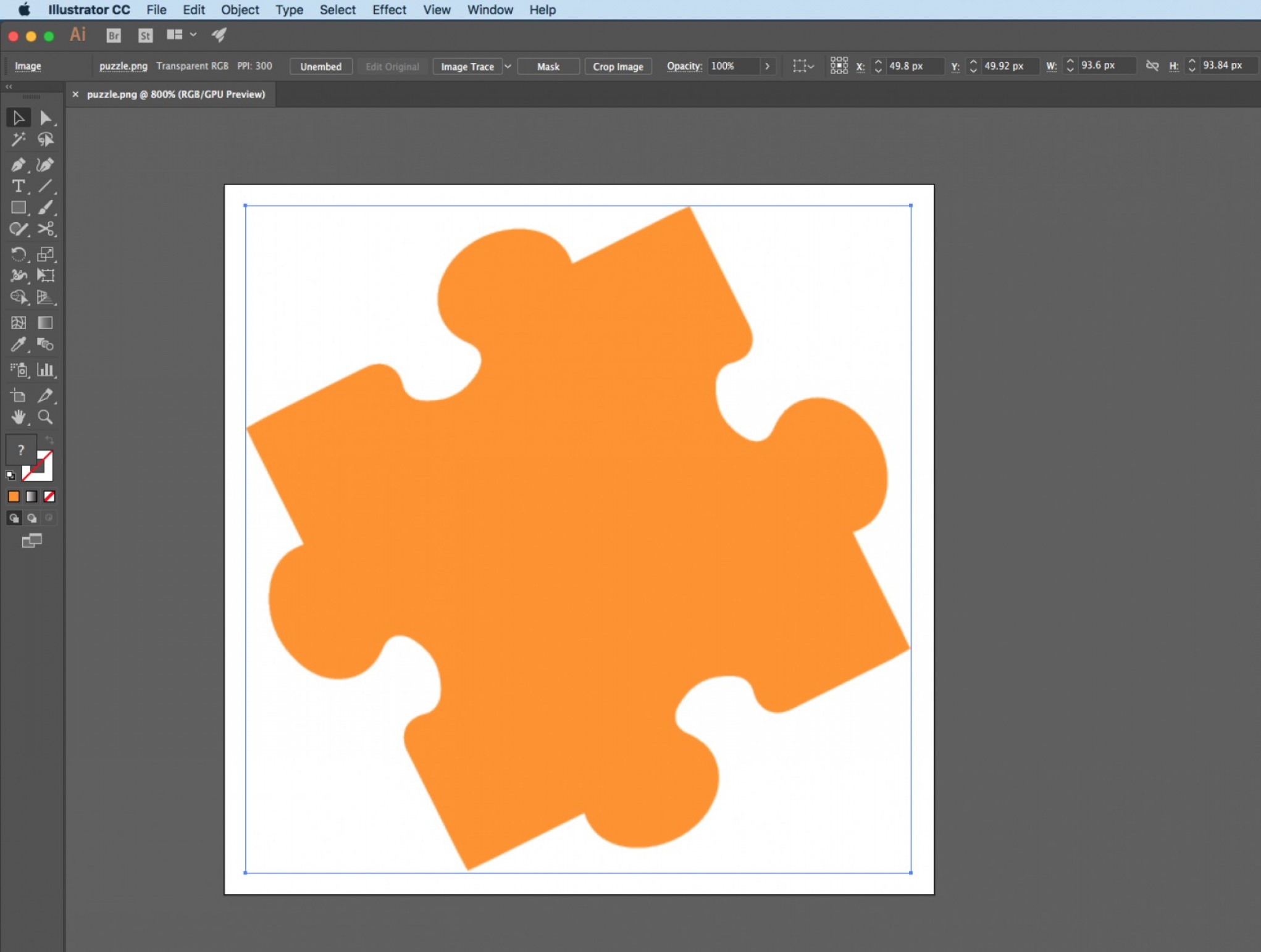Select the Eyedropper tool
The height and width of the screenshot is (952, 1261).
18,344
